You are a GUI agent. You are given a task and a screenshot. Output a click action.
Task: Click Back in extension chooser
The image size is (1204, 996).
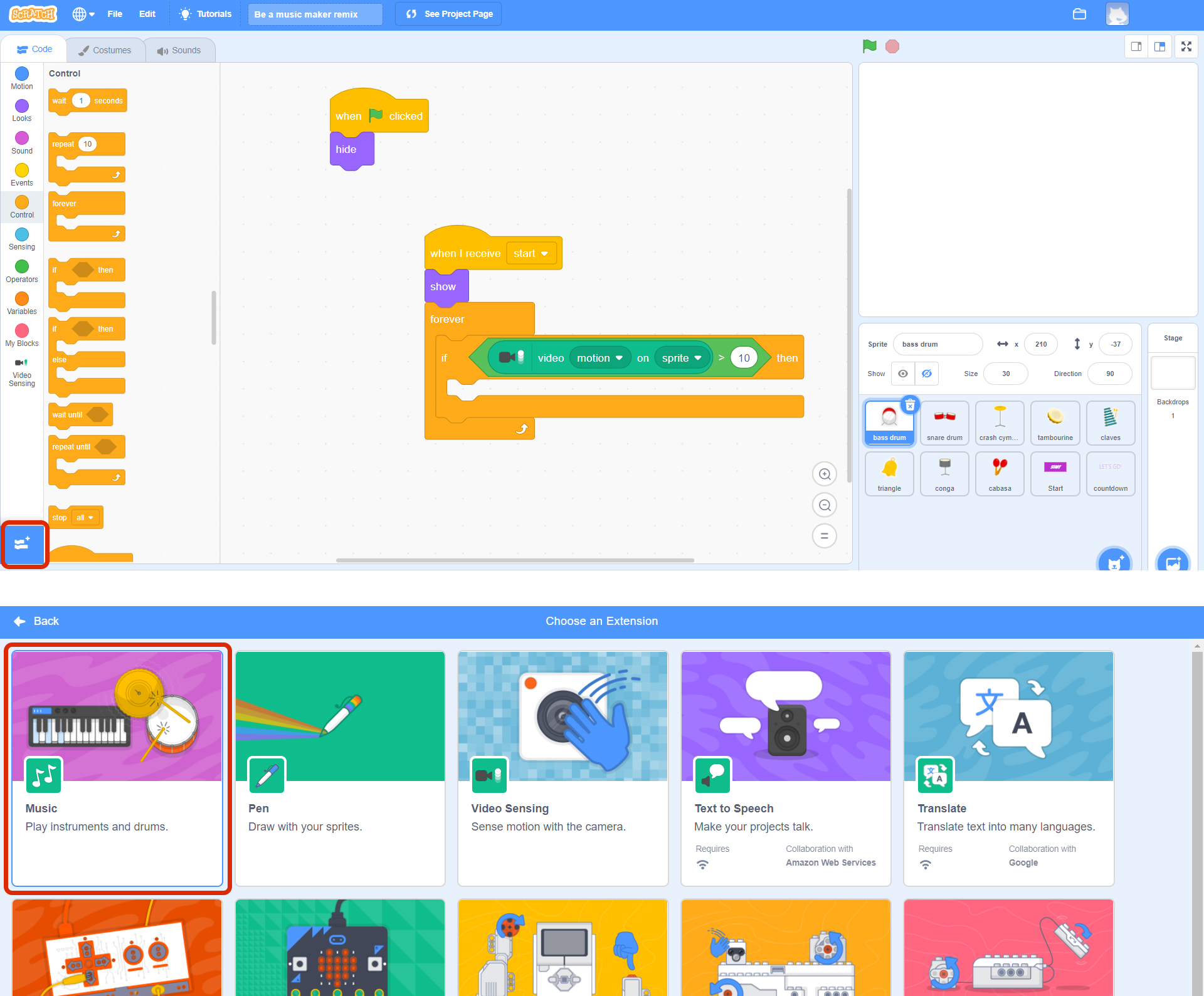coord(36,621)
